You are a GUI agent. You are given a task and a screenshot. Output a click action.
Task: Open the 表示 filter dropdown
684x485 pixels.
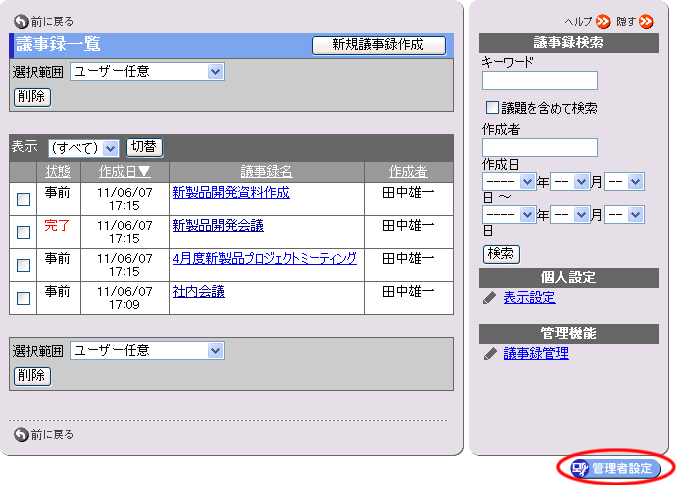coord(84,148)
